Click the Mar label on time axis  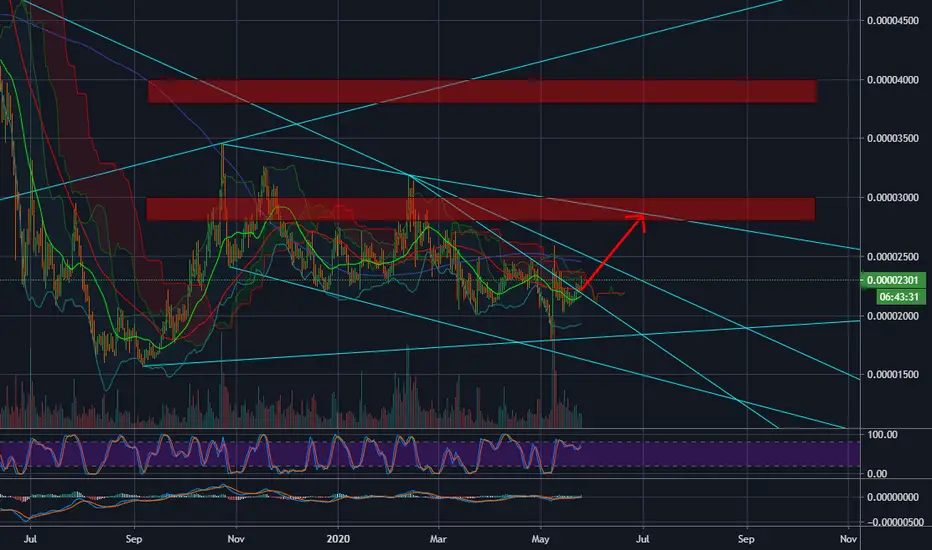[x=438, y=539]
